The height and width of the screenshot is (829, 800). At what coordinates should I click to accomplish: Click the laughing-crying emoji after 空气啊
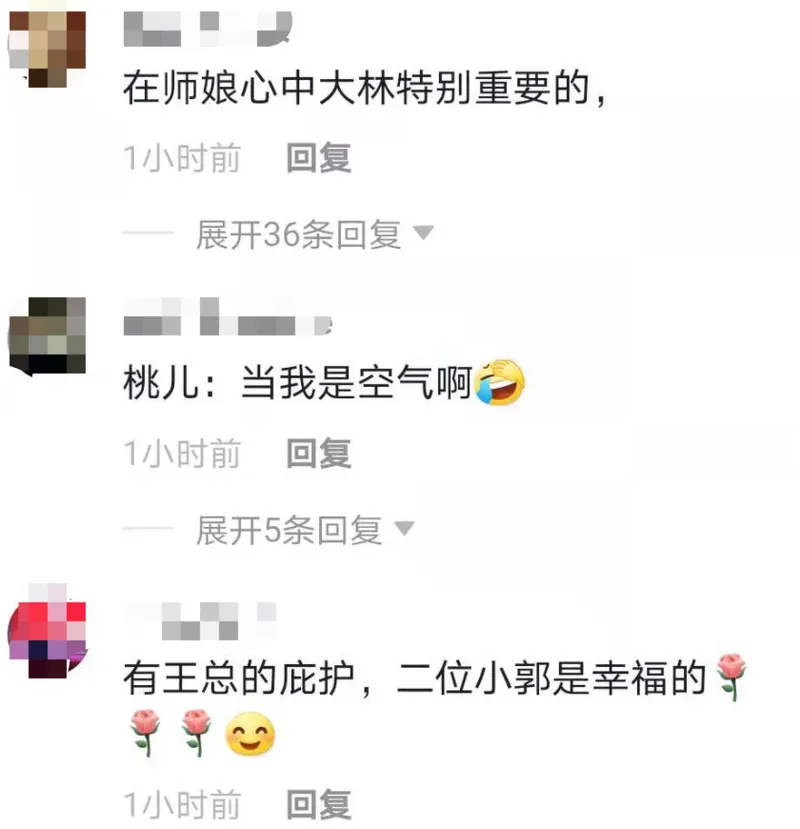500,382
